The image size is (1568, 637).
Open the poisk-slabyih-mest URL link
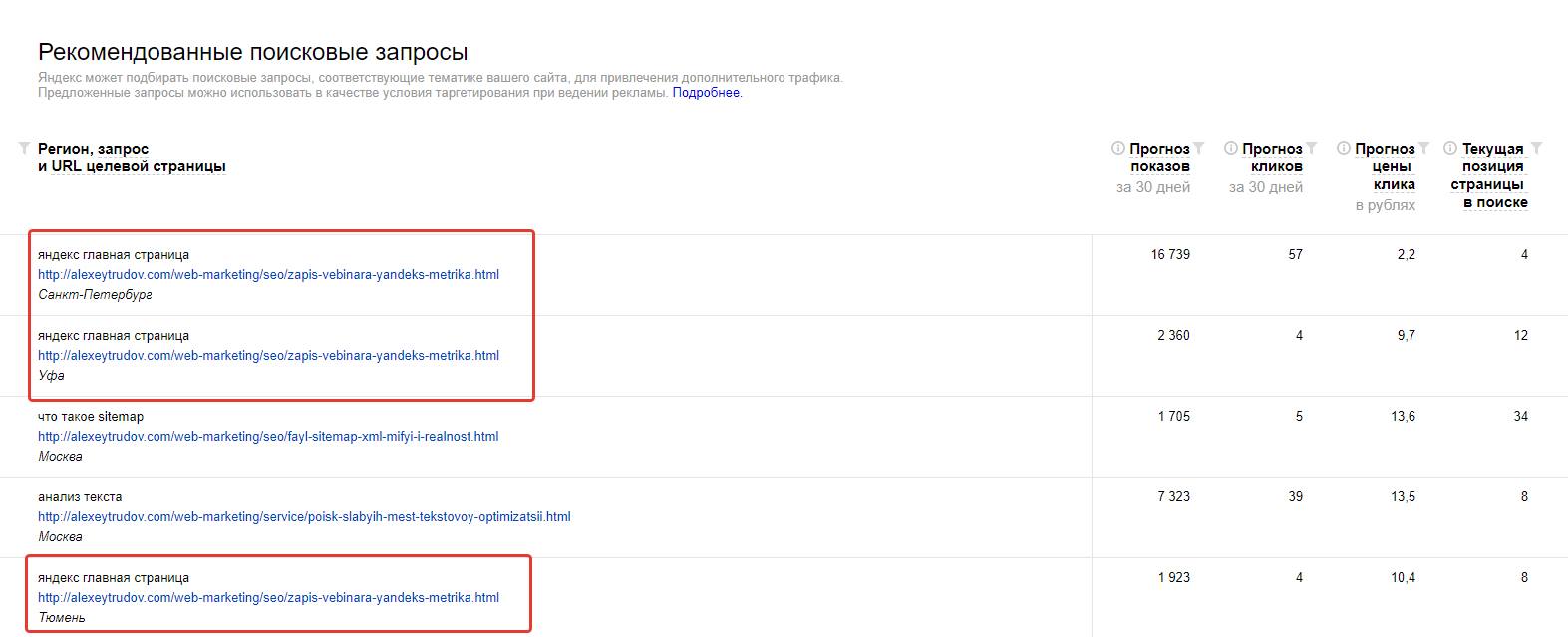(304, 517)
